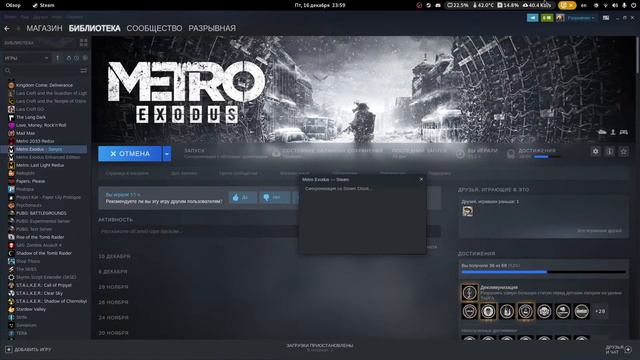Click controller support icon on banner
The image size is (640, 360).
(623, 132)
